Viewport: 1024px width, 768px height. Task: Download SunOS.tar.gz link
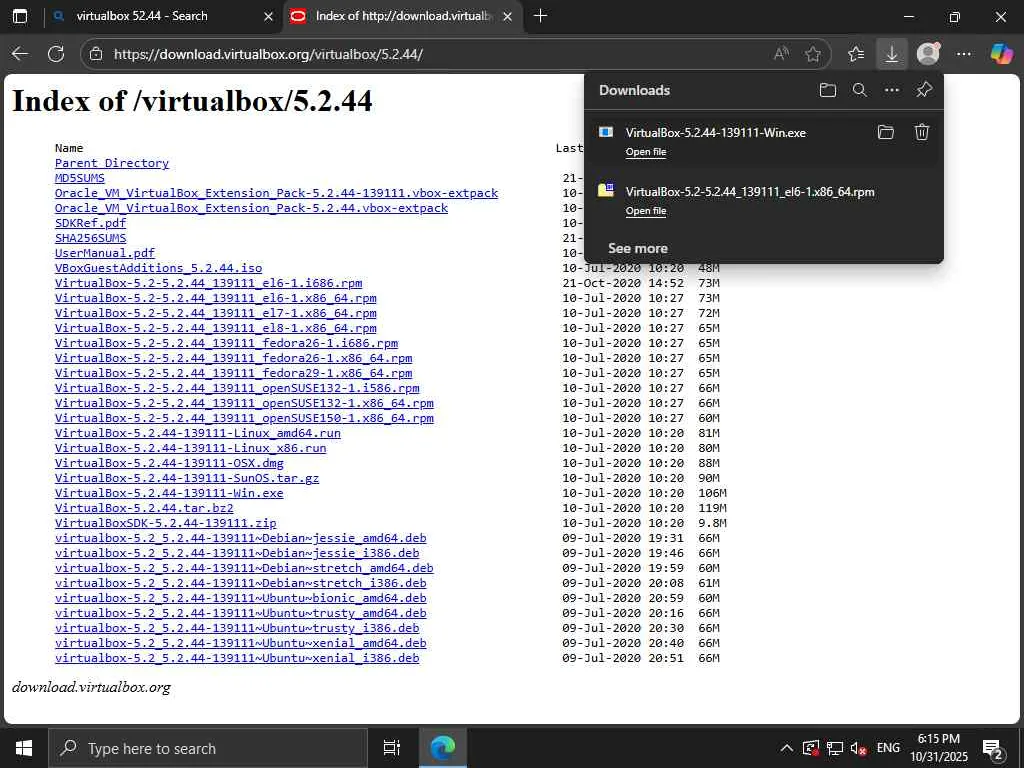click(187, 479)
